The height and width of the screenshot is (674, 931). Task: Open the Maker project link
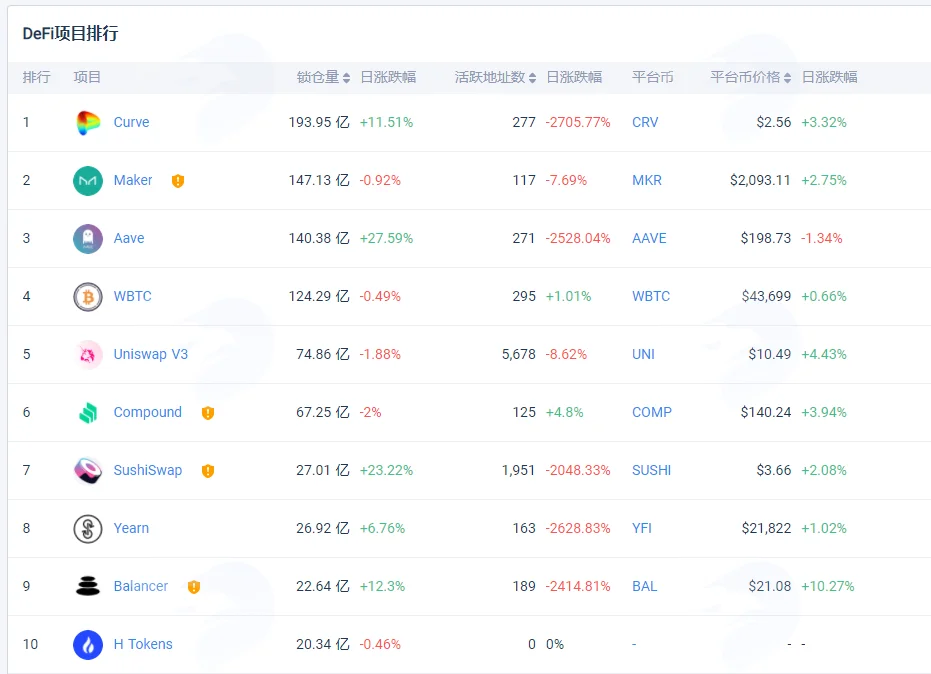[x=133, y=180]
